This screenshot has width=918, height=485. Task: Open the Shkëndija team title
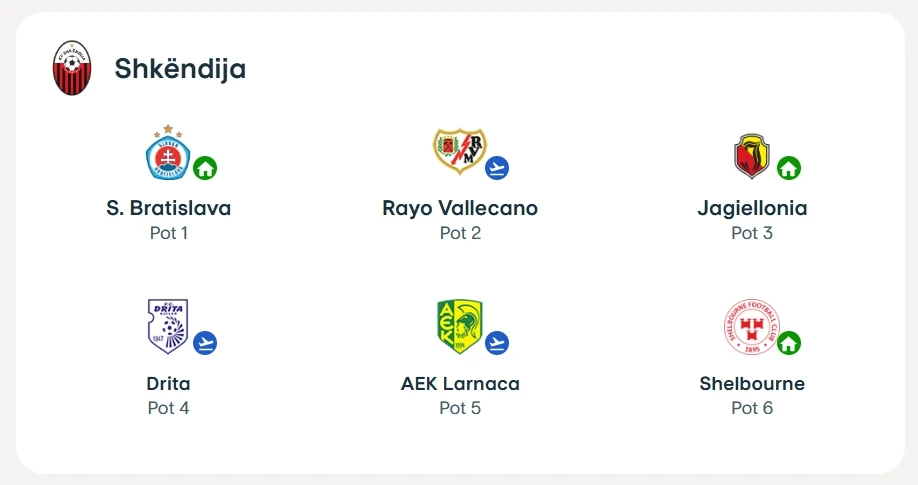click(180, 69)
